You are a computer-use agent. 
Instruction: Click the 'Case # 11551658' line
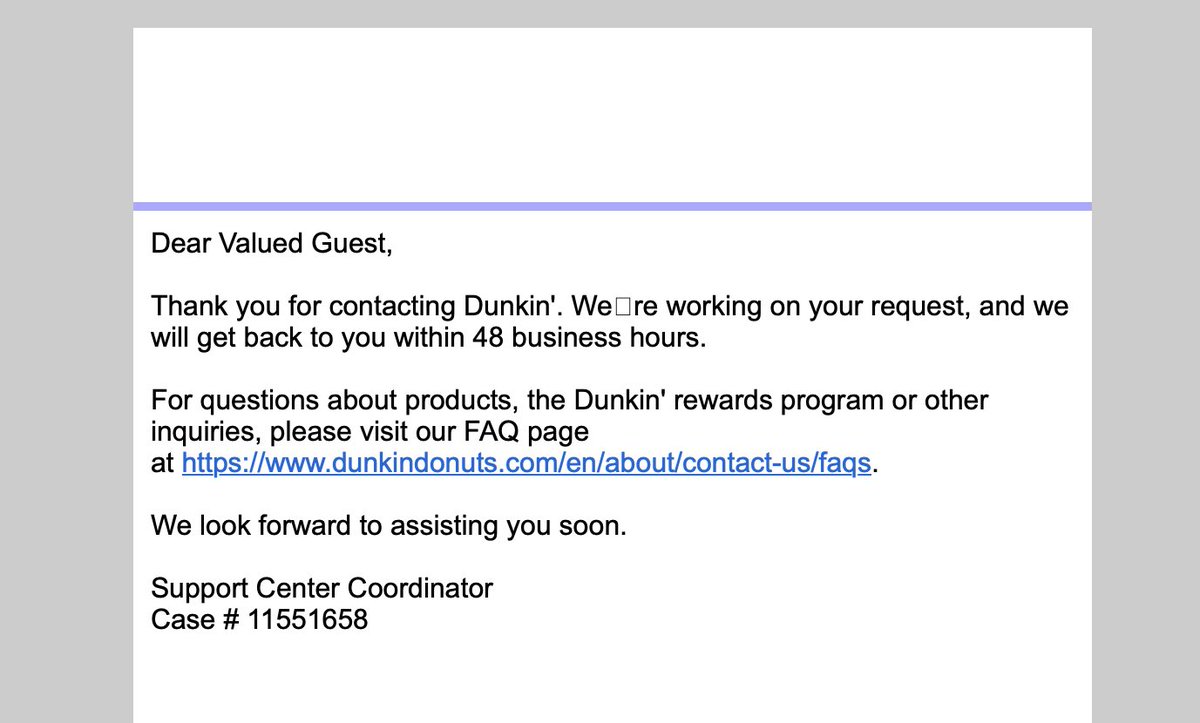point(260,620)
